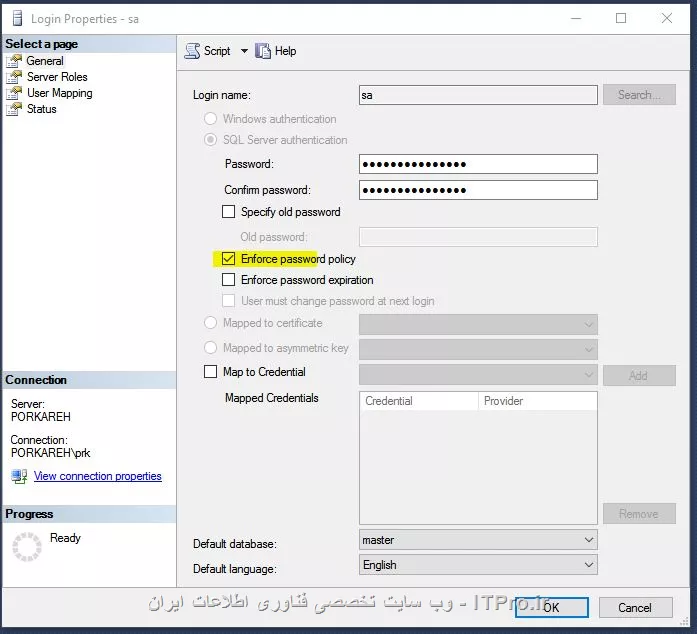Click the Status page icon
Image resolution: width=697 pixels, height=634 pixels.
click(x=14, y=109)
